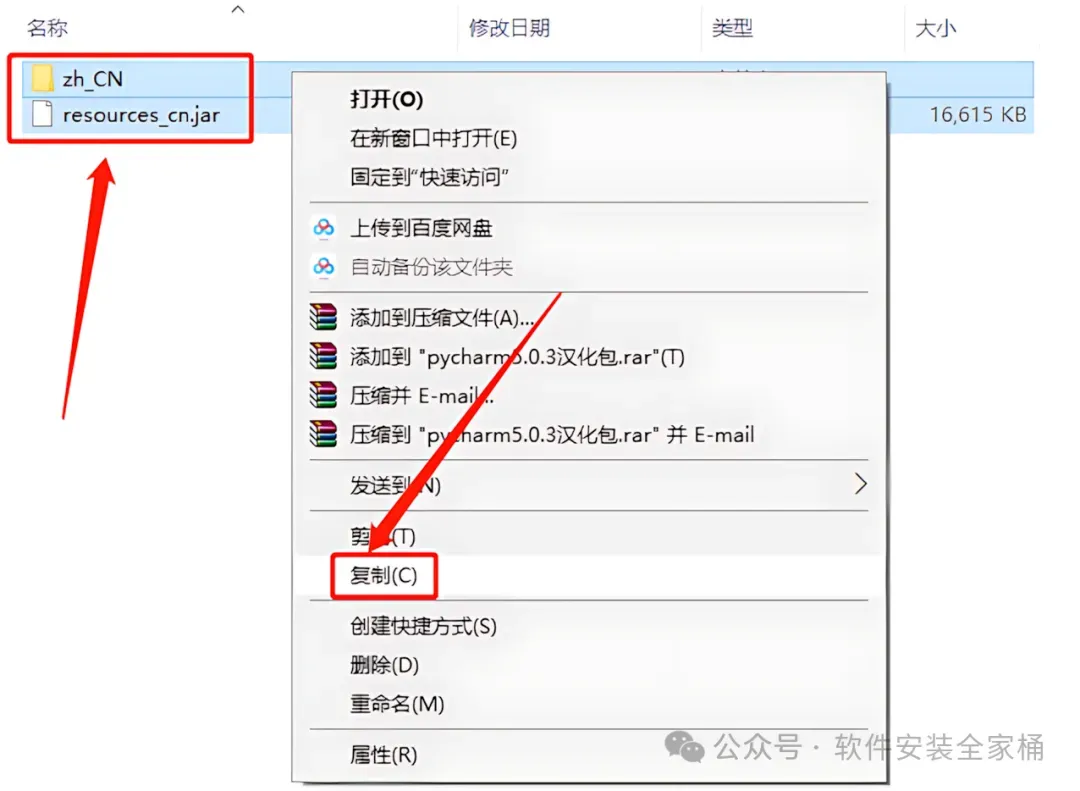The height and width of the screenshot is (791, 1080).
Task: Click the zh_CN folder icon
Action: [x=42, y=78]
